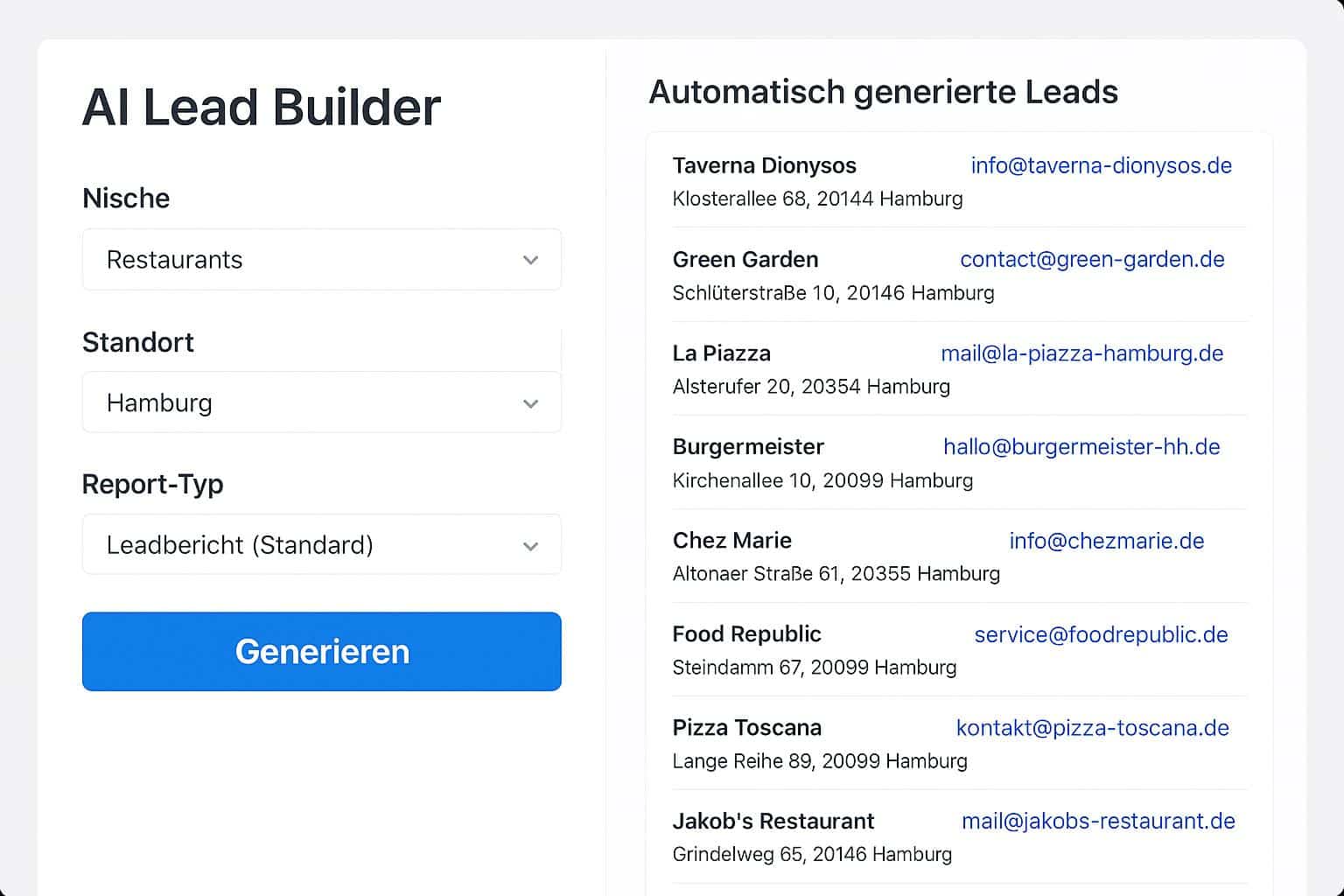This screenshot has height=896, width=1344.
Task: Click service@foodrepublic.de email link
Action: click(1101, 634)
